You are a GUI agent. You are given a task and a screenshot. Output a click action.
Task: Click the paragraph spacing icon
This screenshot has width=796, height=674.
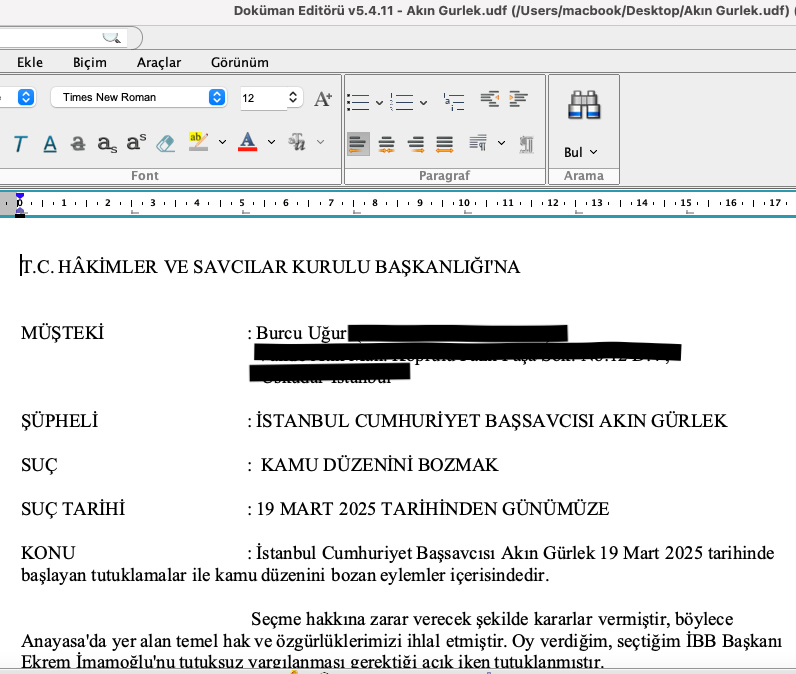click(x=478, y=143)
